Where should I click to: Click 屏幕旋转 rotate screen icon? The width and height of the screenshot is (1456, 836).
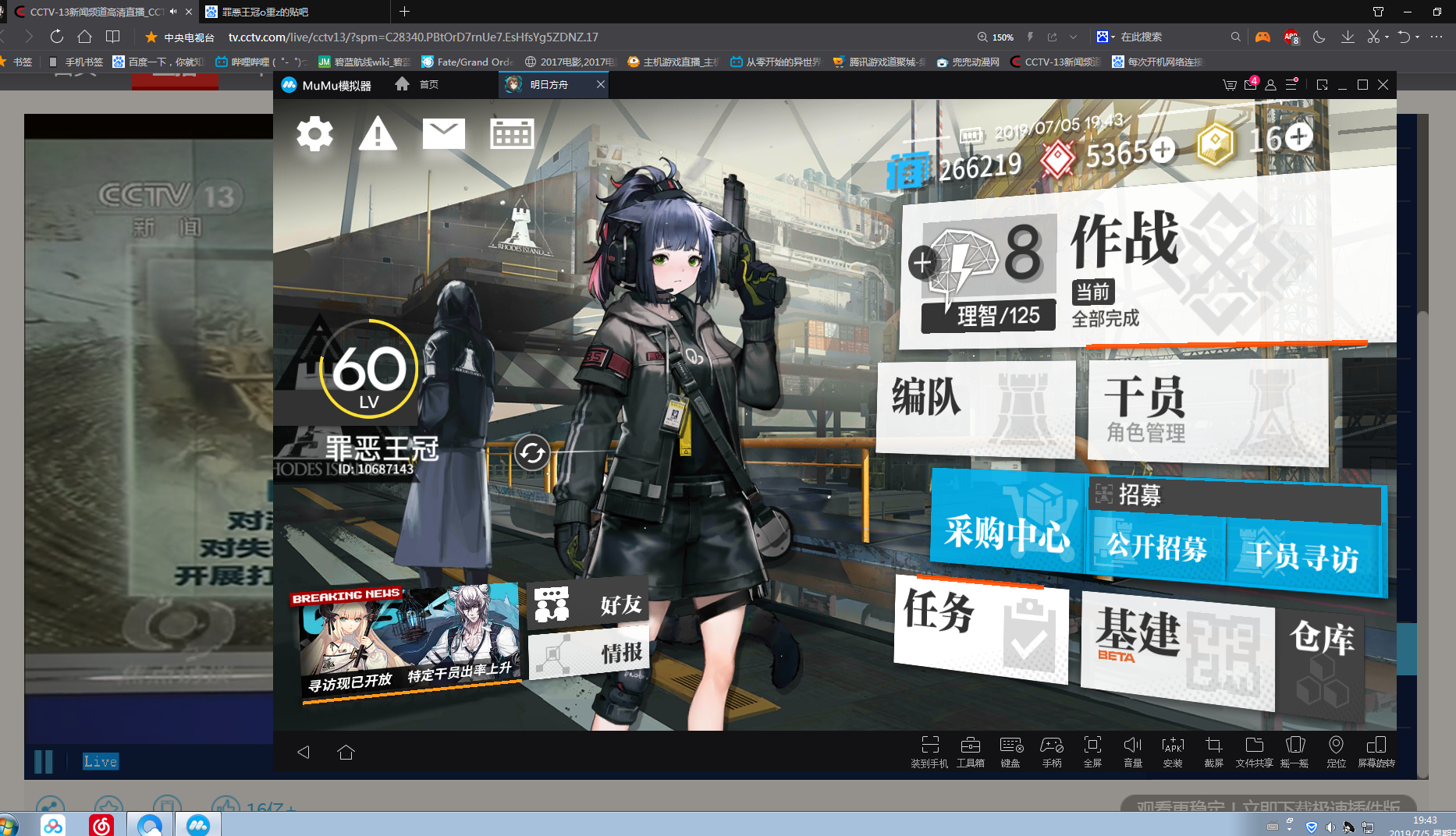[x=1376, y=752]
